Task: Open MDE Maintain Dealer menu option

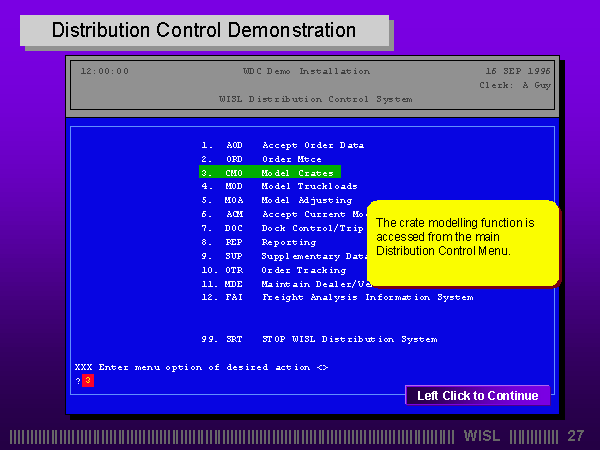Action: coord(285,284)
